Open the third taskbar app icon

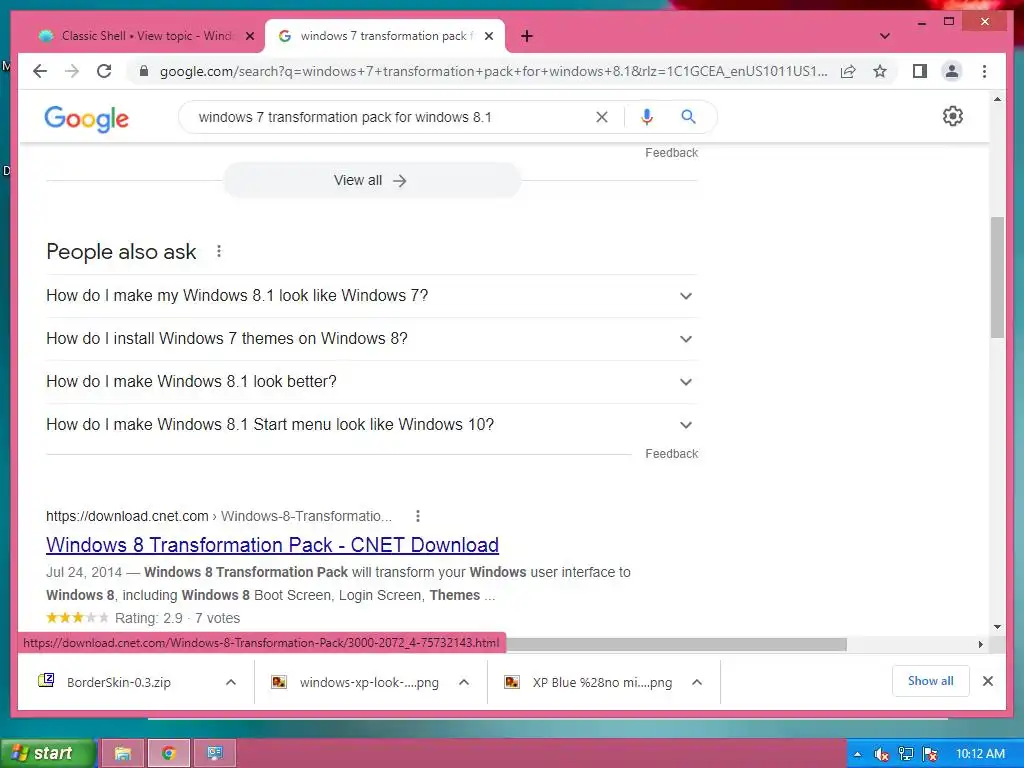214,753
